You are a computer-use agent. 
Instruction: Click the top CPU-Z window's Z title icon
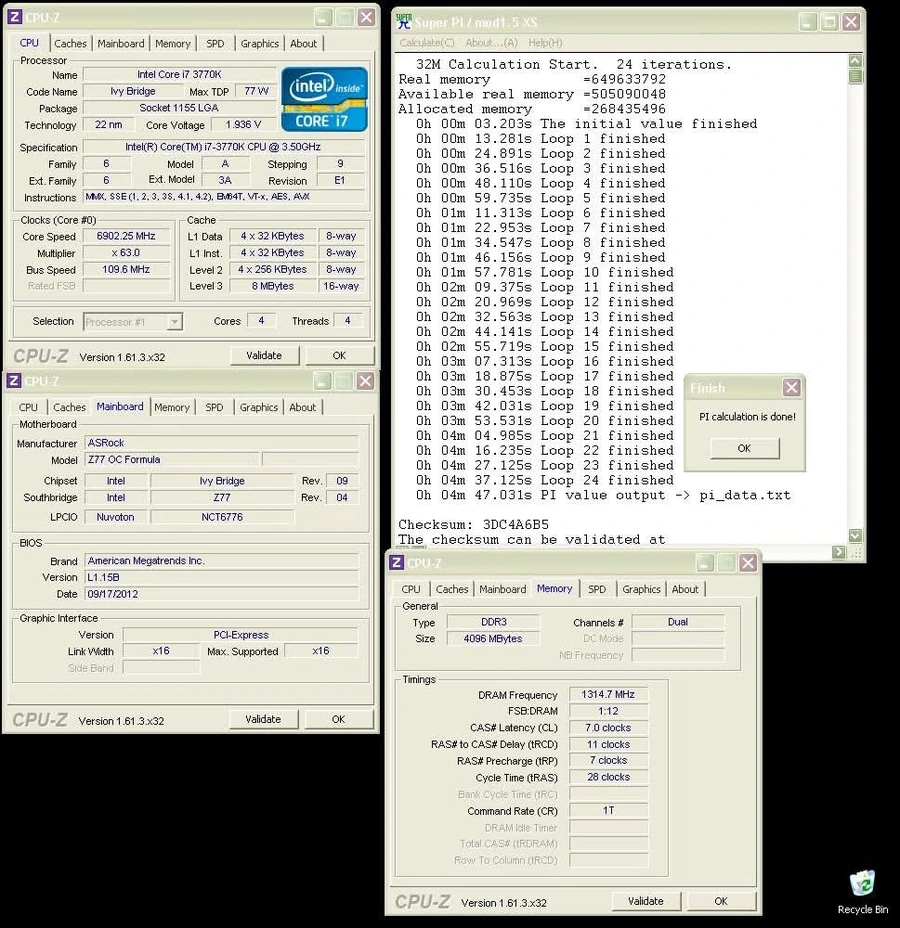tap(15, 17)
